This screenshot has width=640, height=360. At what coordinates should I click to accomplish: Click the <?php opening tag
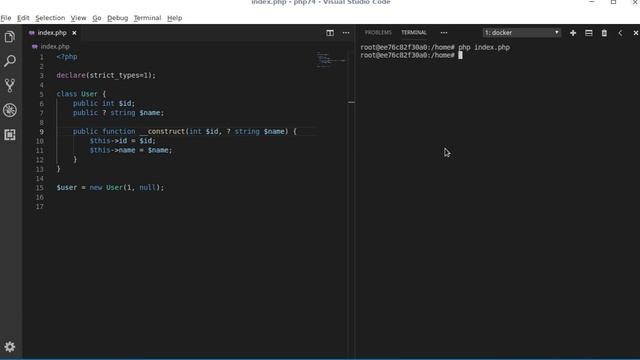coord(67,57)
